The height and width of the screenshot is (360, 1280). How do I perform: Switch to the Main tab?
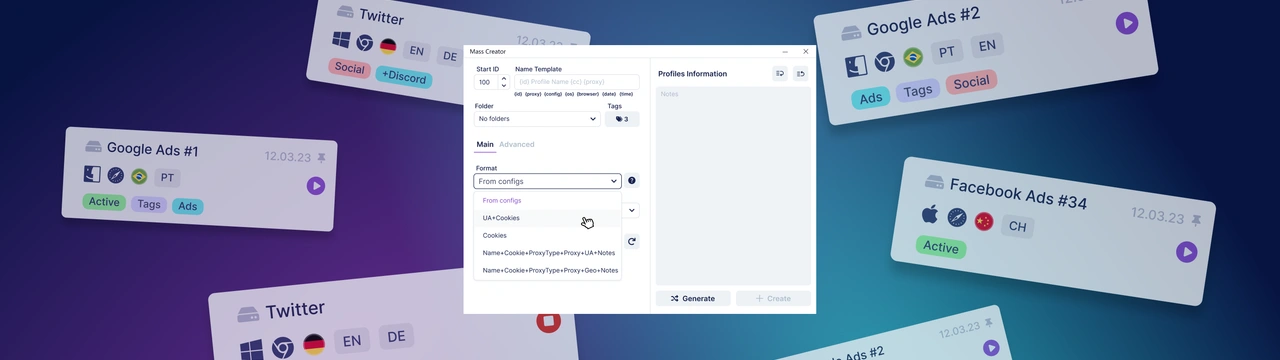[485, 144]
